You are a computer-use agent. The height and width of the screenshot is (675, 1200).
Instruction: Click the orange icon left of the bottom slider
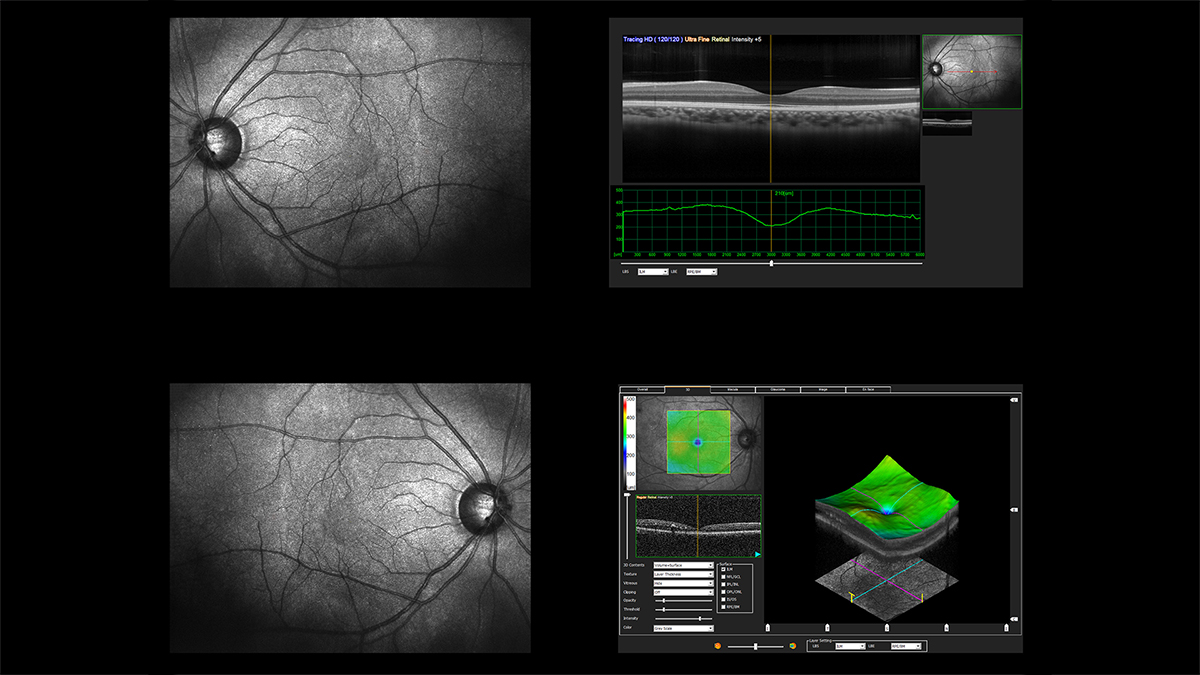click(x=717, y=646)
